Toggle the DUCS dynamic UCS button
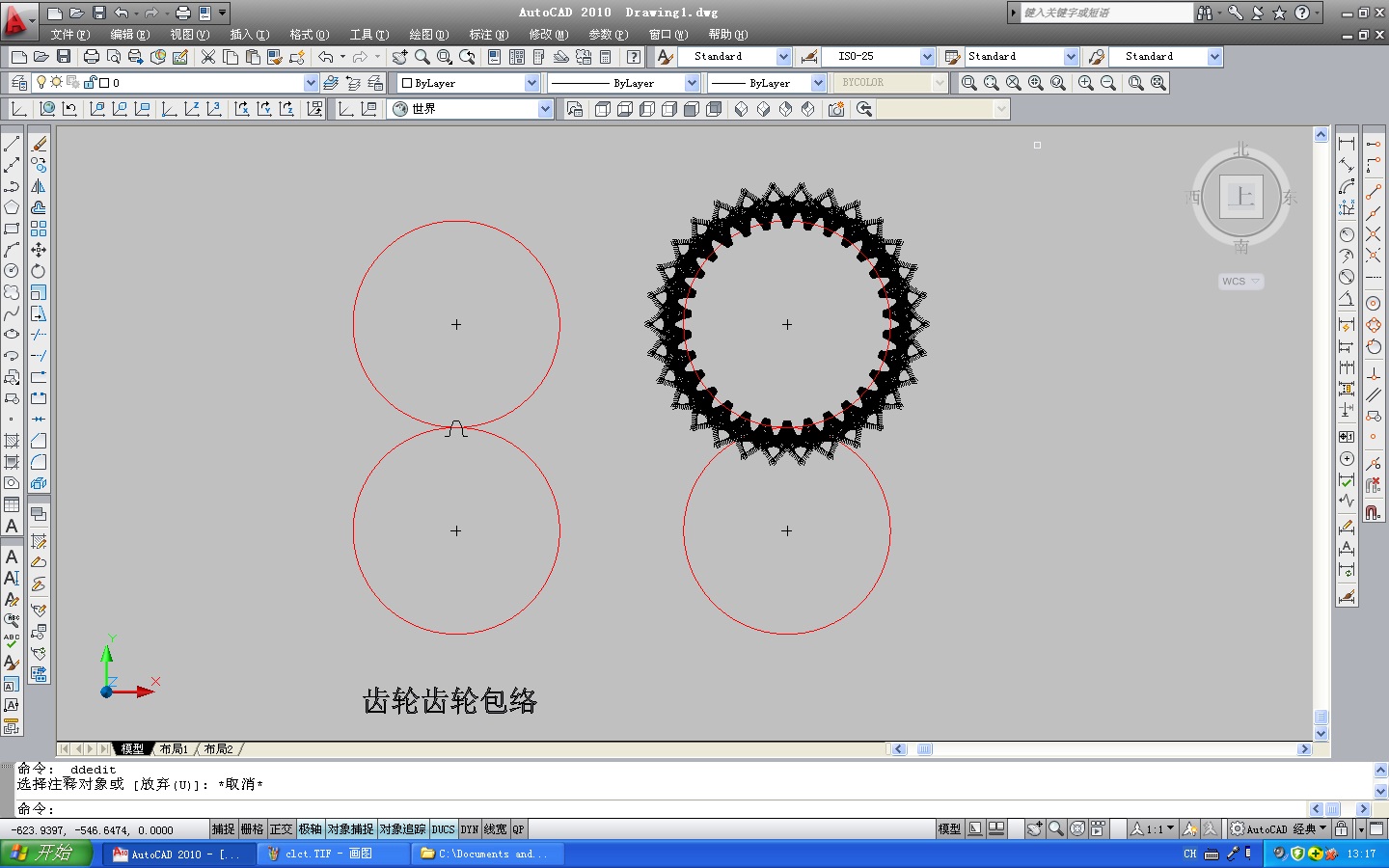Image resolution: width=1389 pixels, height=868 pixels. point(443,829)
